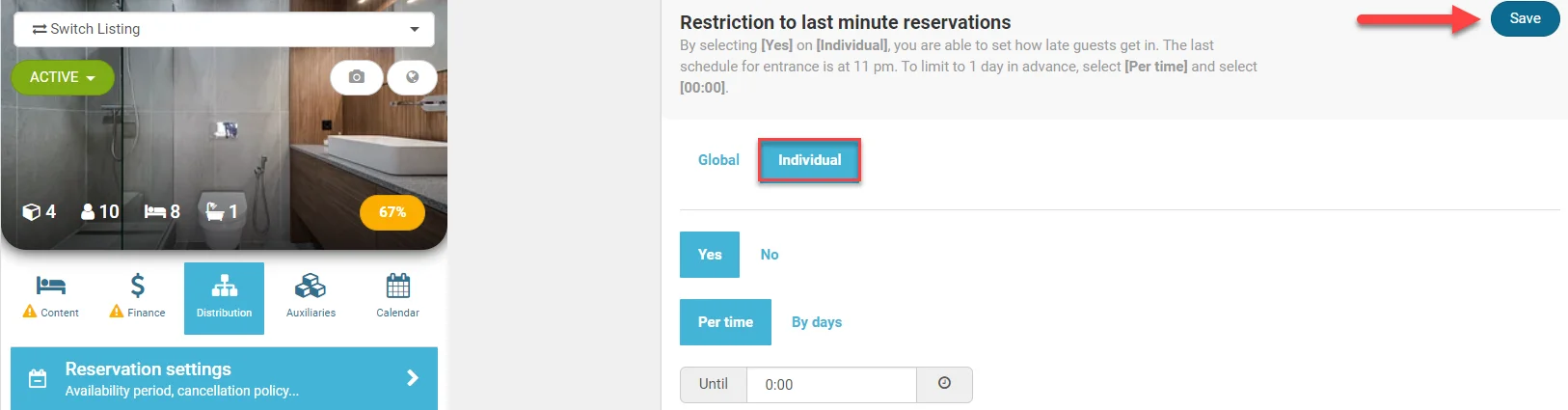The width and height of the screenshot is (1568, 410).
Task: Open the Switch Listing dropdown
Action: click(224, 29)
